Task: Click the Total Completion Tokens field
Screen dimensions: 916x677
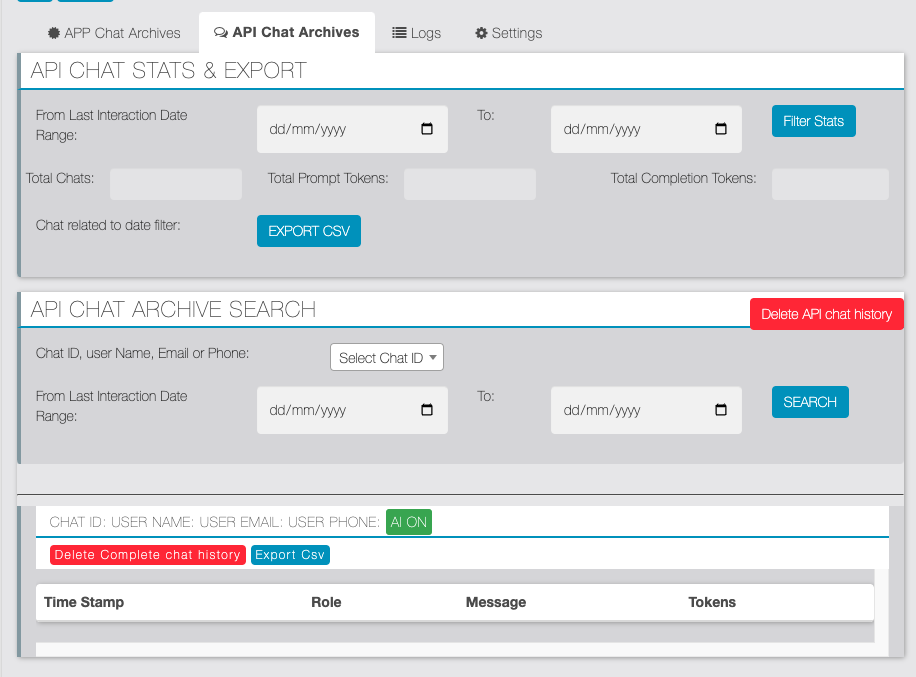Action: coord(830,184)
